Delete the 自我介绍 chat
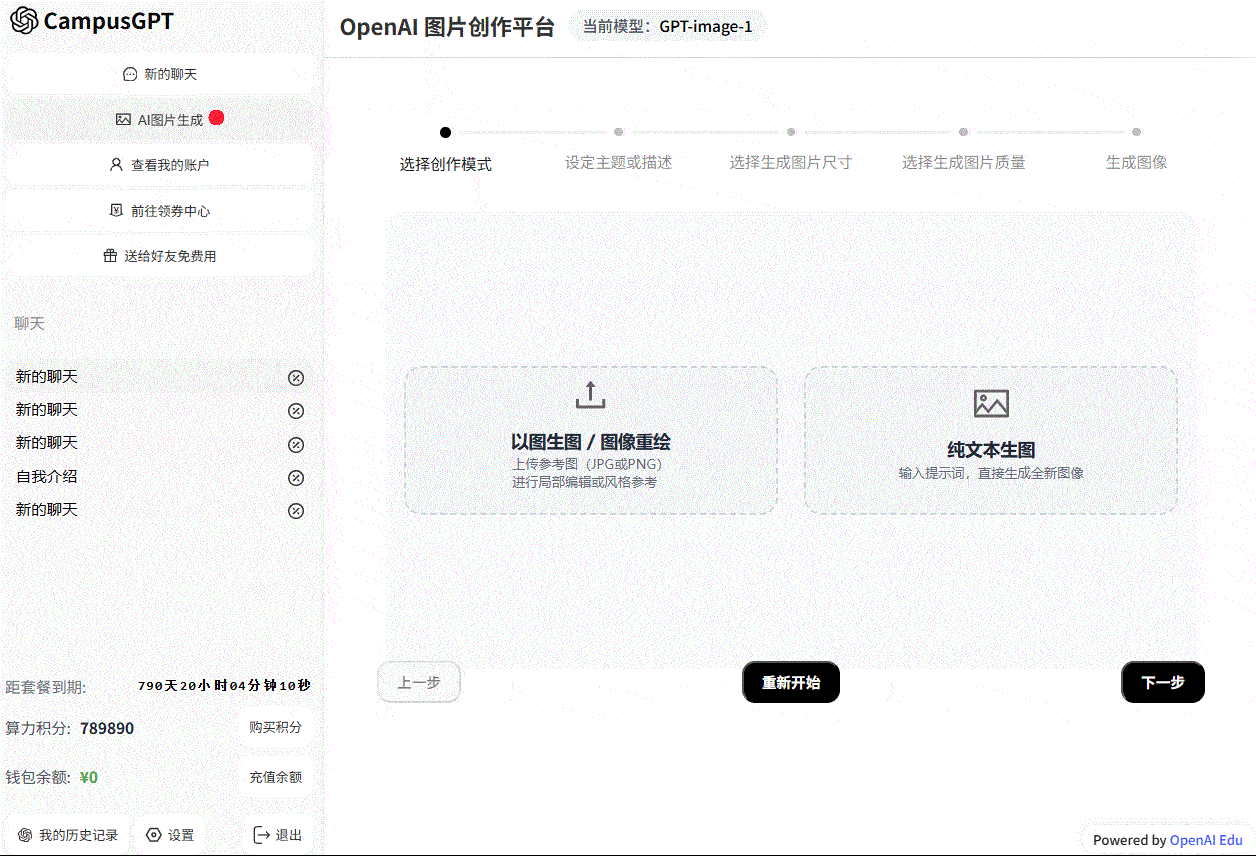The image size is (1256, 856). (295, 477)
